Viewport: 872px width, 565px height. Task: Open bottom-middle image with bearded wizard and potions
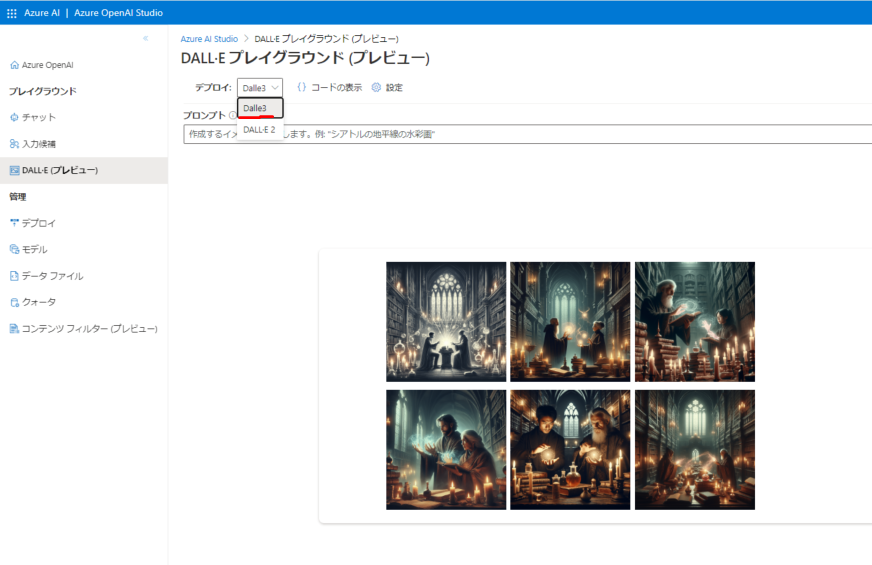570,449
